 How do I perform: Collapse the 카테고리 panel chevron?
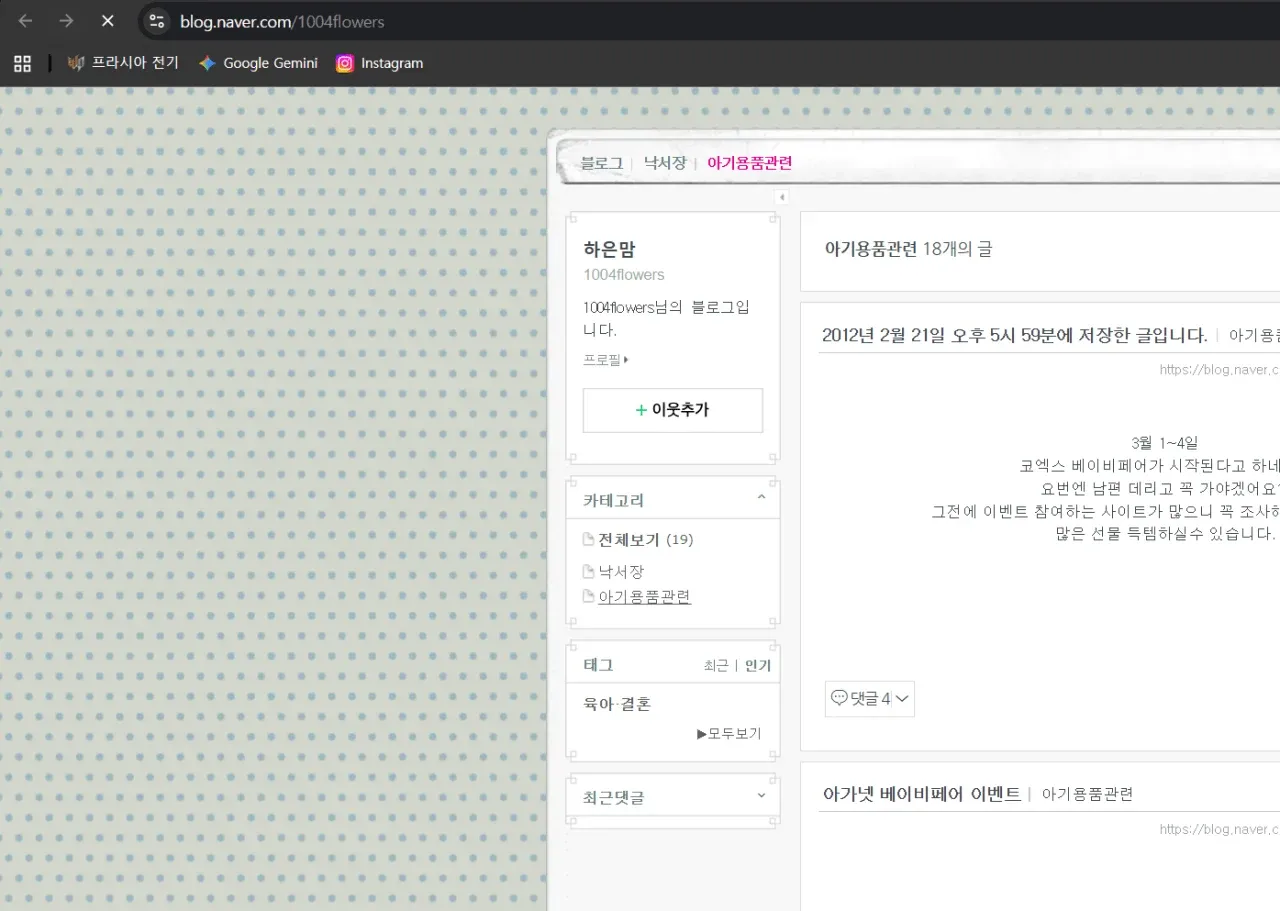click(x=760, y=496)
